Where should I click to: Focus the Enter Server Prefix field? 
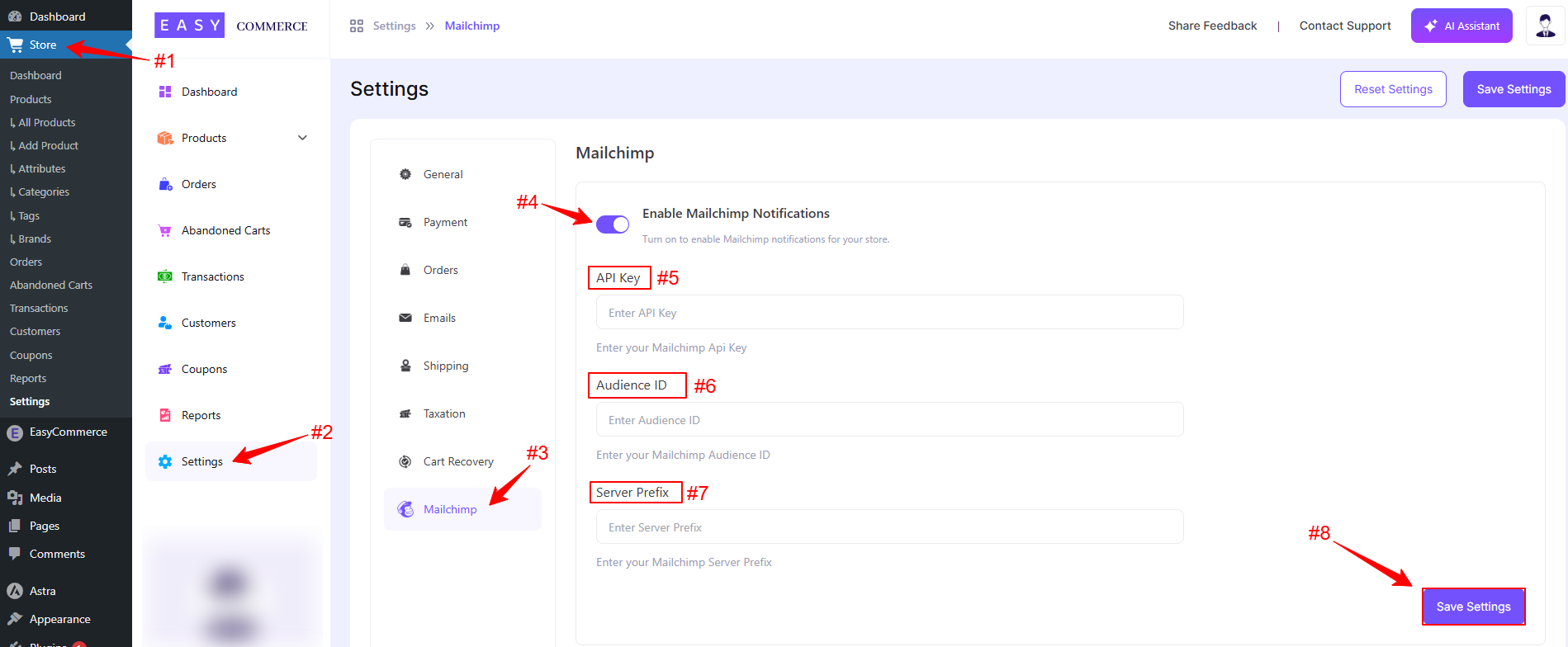coord(889,527)
